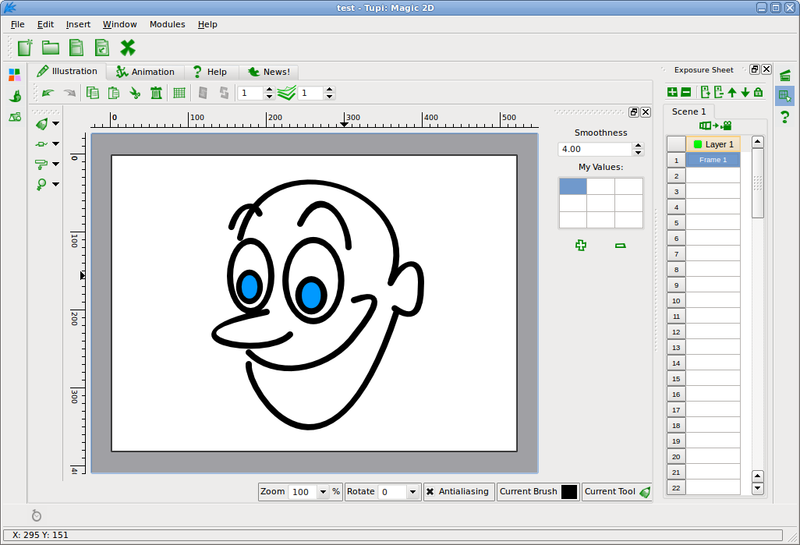Click the trash can Delete icon

coord(156,93)
